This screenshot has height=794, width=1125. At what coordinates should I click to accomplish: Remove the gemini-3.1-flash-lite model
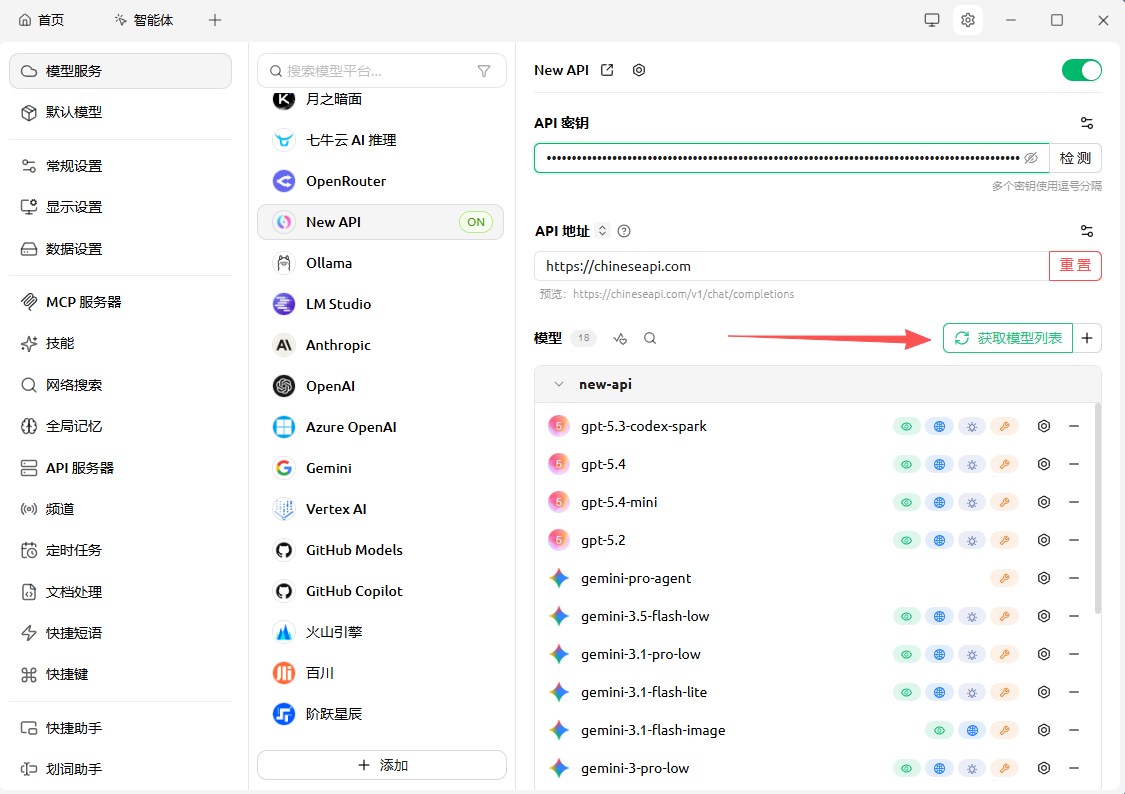[1074, 692]
